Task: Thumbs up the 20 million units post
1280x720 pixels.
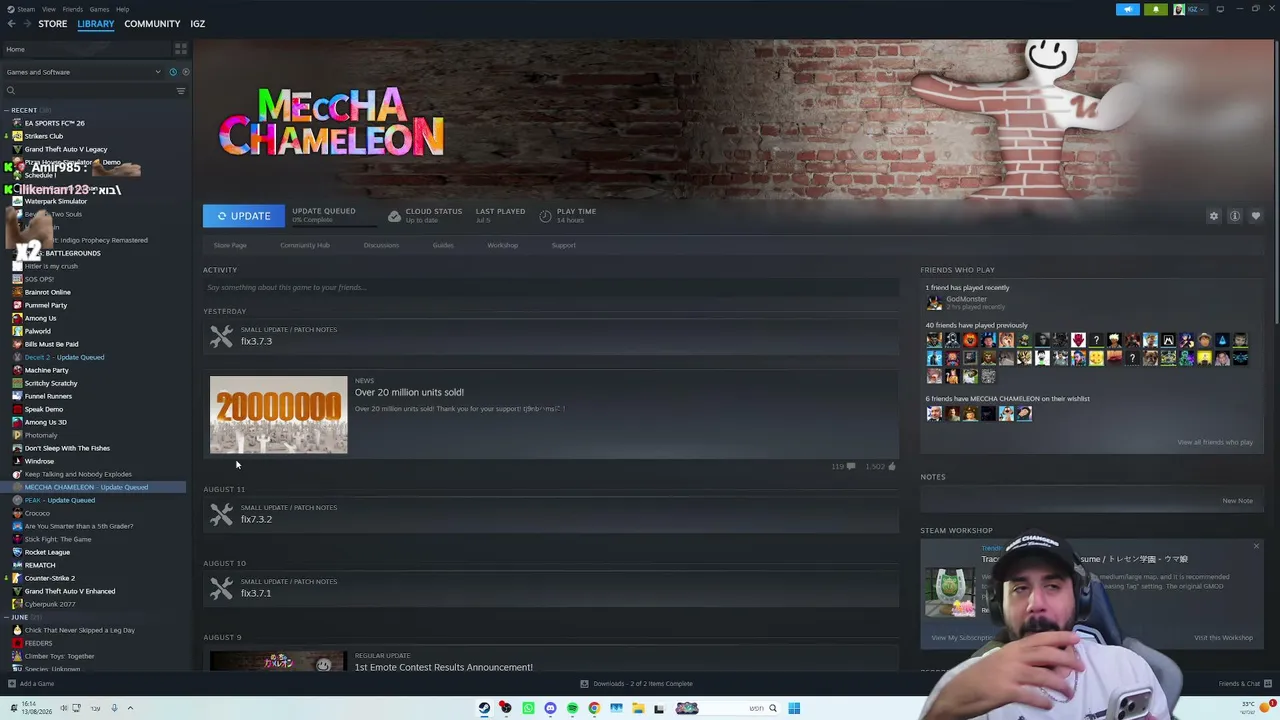Action: click(881, 466)
